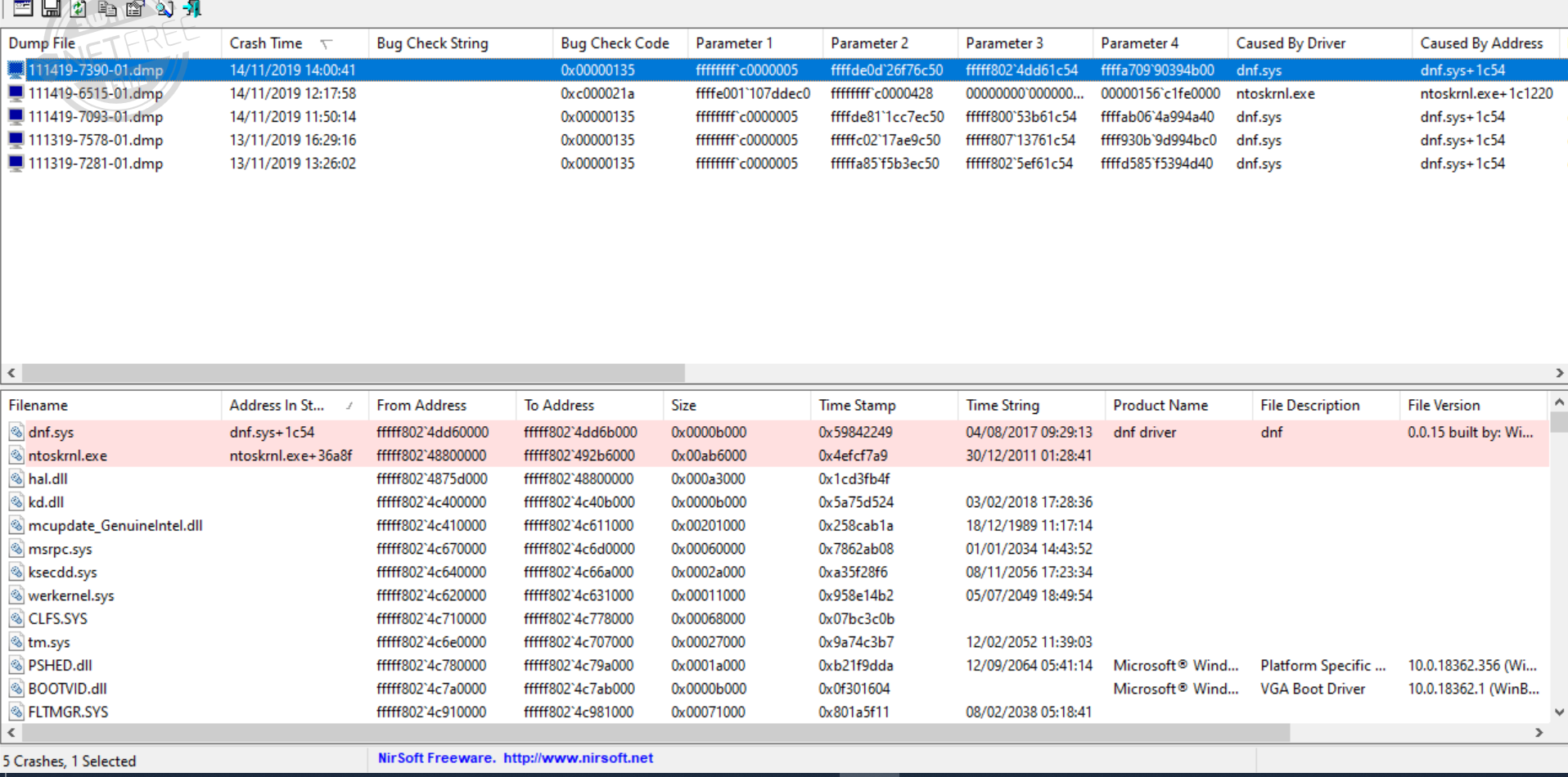Click the Parameter 3 column header
The image size is (1568, 777).
click(x=1025, y=43)
